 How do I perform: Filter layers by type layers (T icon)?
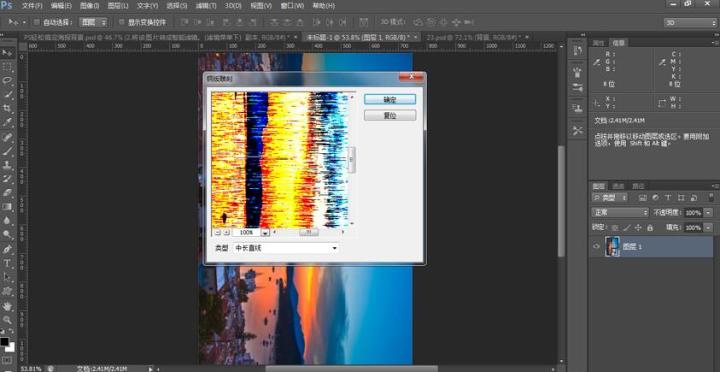click(668, 197)
